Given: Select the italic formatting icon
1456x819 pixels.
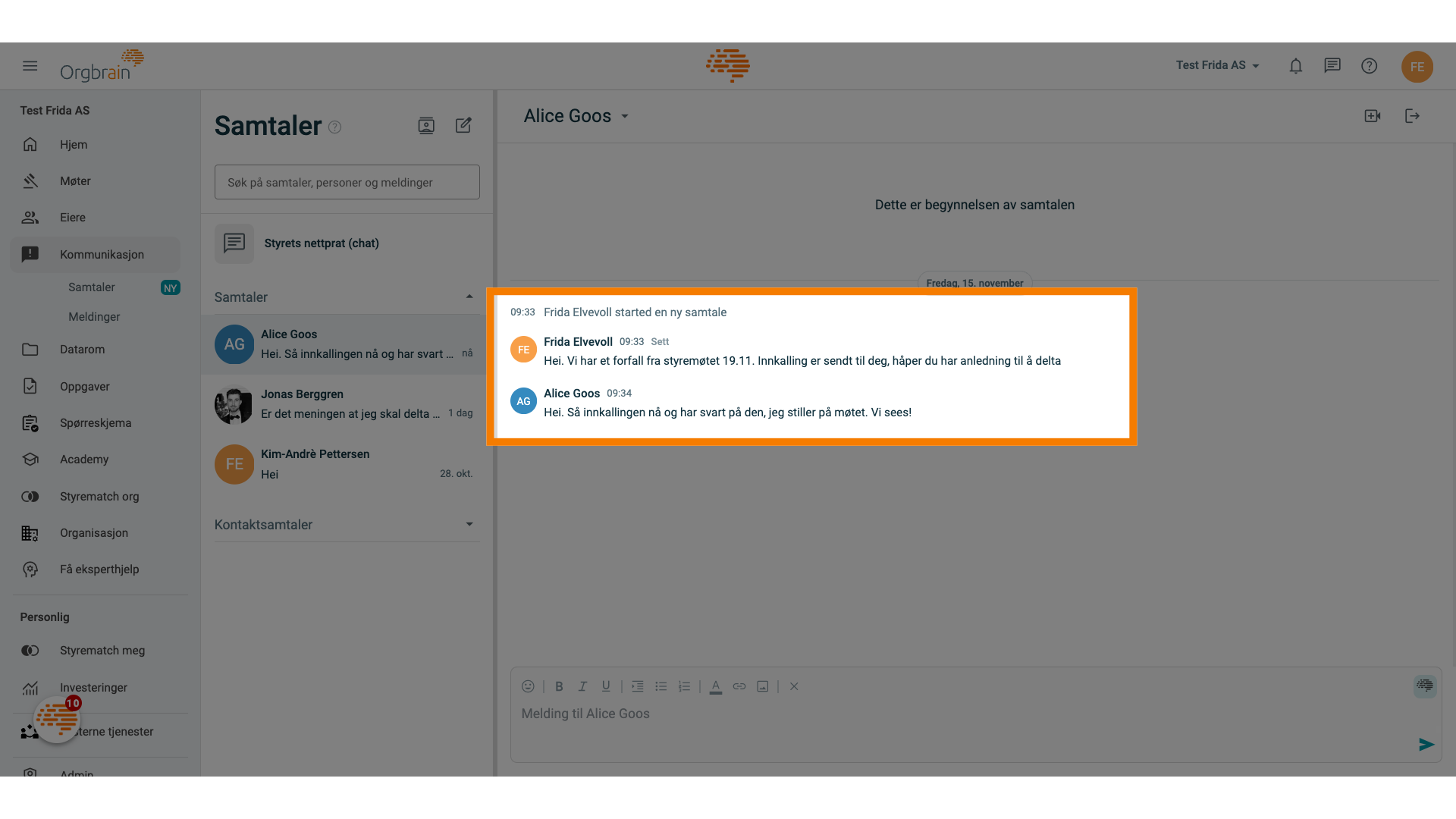Looking at the screenshot, I should click(582, 687).
